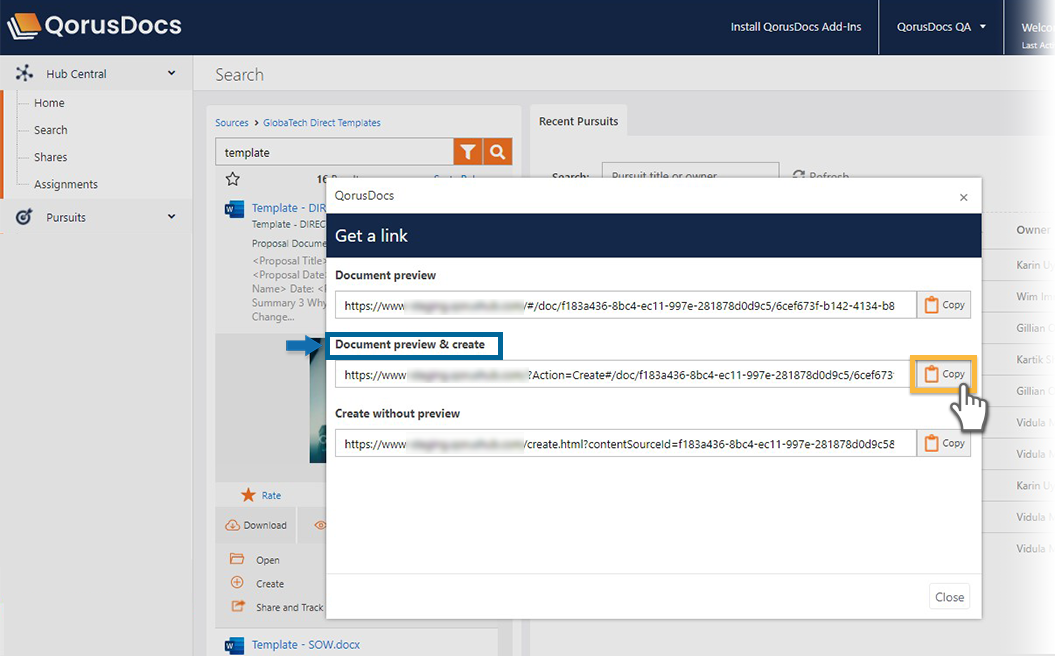Click the template search input field
This screenshot has height=656, width=1055.
[x=334, y=152]
